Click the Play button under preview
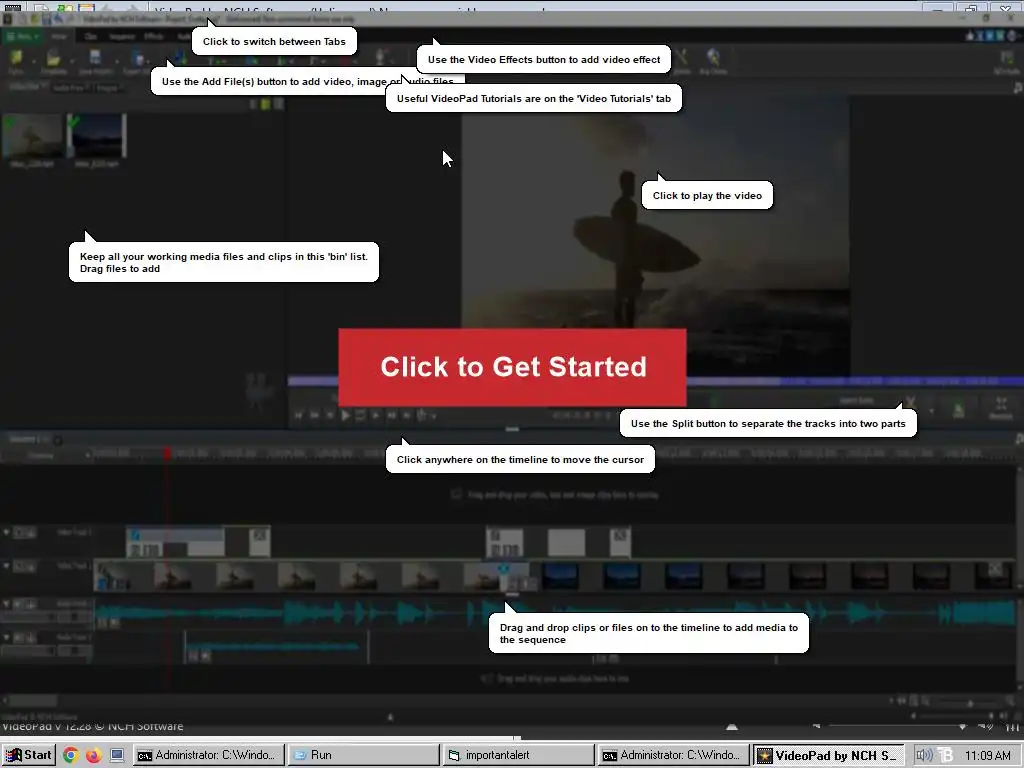 point(345,415)
